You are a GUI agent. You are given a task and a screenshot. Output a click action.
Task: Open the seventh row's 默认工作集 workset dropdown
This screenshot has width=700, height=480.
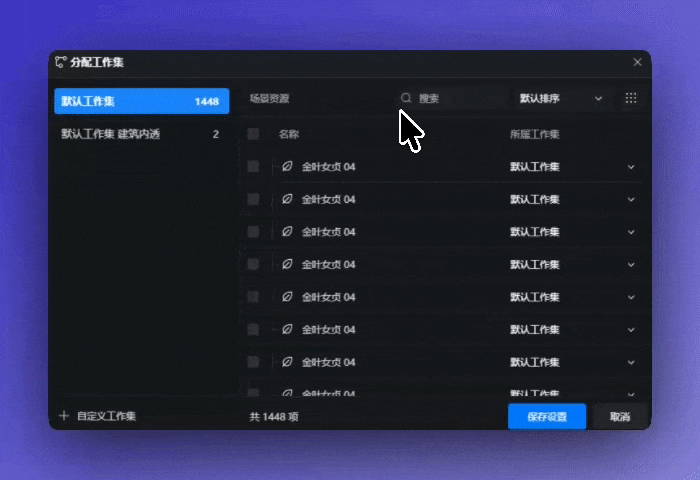coord(572,362)
